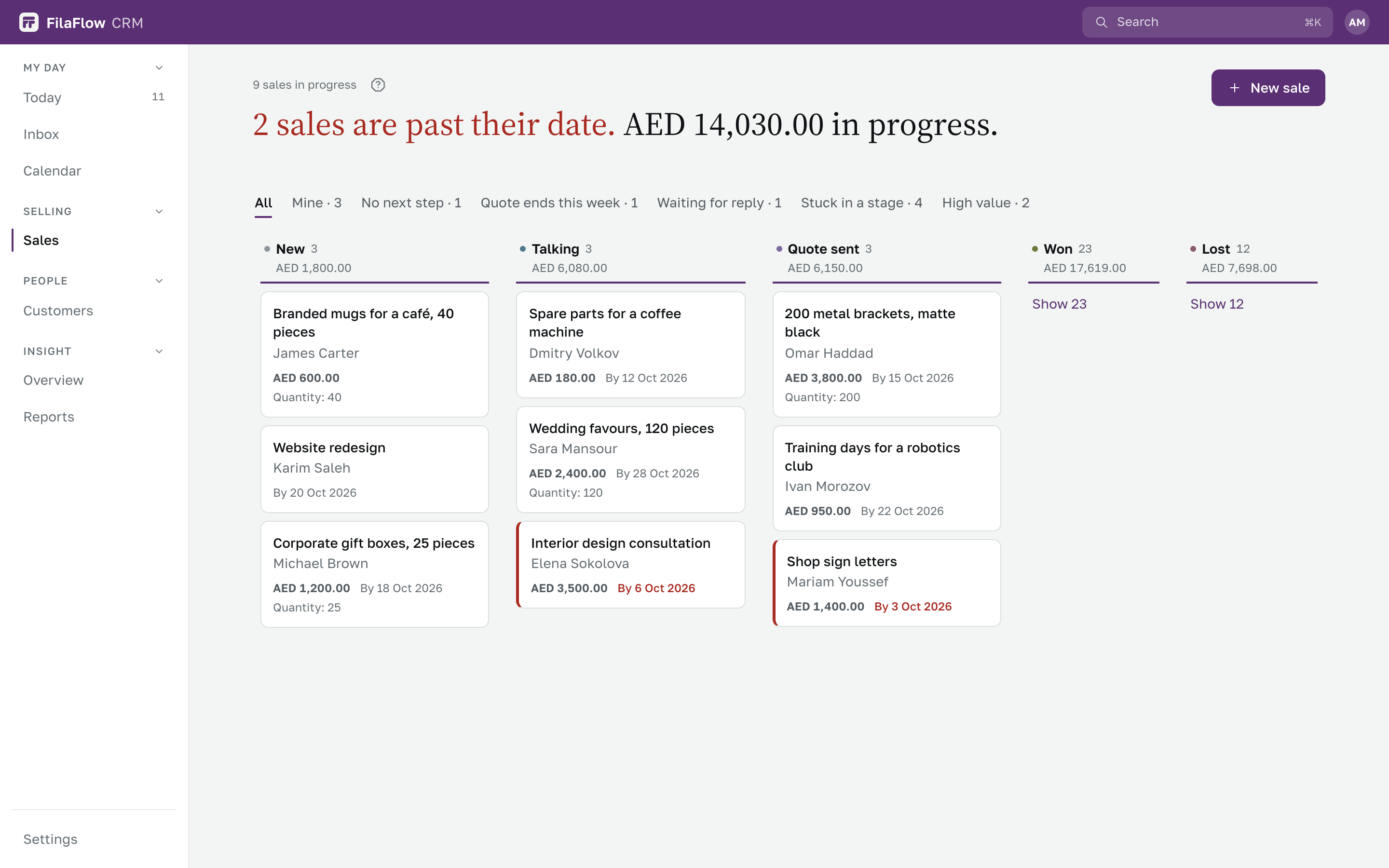The width and height of the screenshot is (1389, 868).
Task: Click the New sale button
Action: coord(1268,88)
